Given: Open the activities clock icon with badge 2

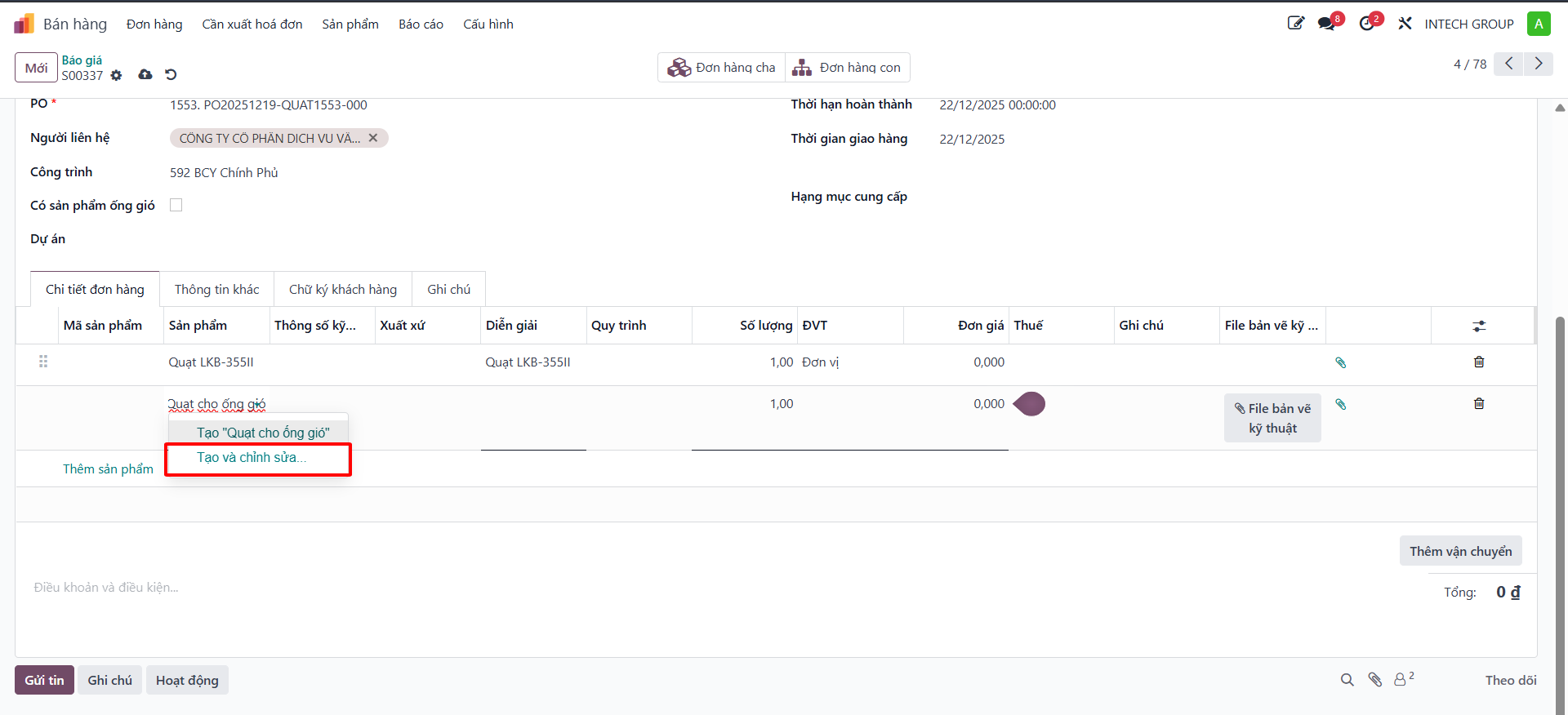Looking at the screenshot, I should pos(1367,24).
